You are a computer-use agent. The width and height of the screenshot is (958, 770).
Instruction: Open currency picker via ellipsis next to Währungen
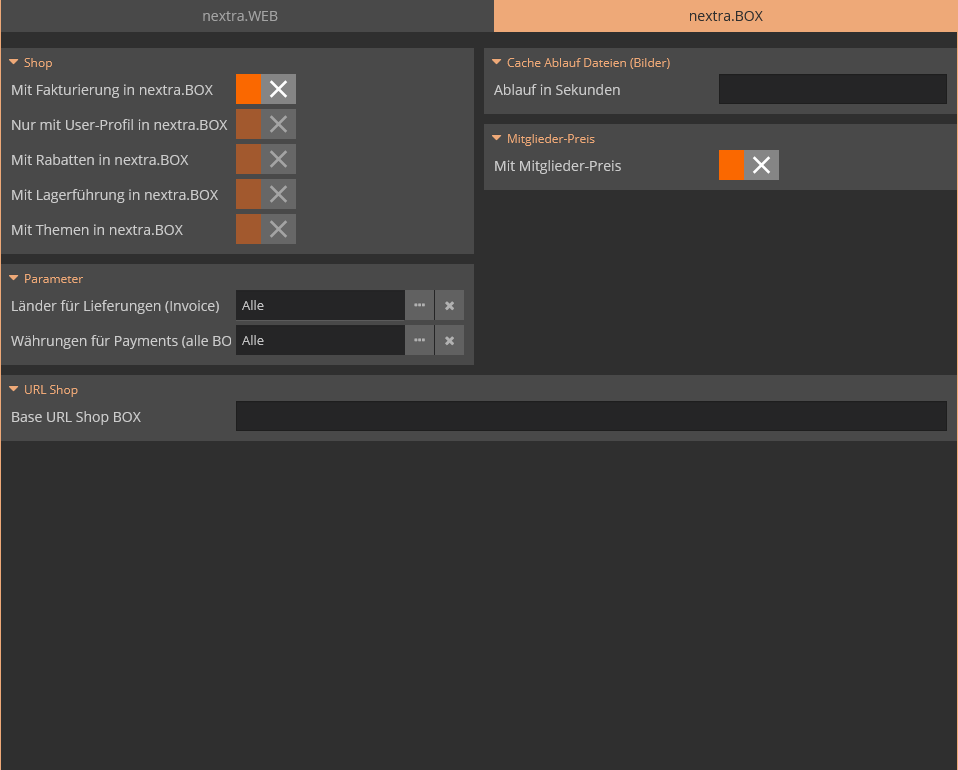coord(419,340)
